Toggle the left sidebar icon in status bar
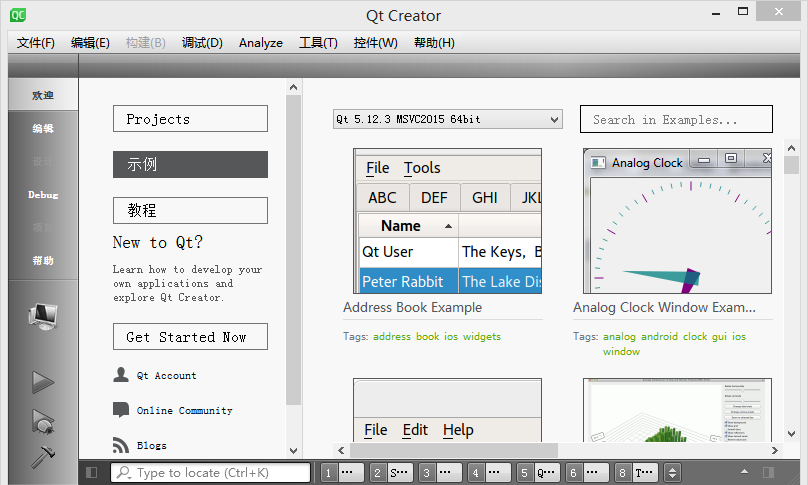The height and width of the screenshot is (485, 808). (92, 472)
